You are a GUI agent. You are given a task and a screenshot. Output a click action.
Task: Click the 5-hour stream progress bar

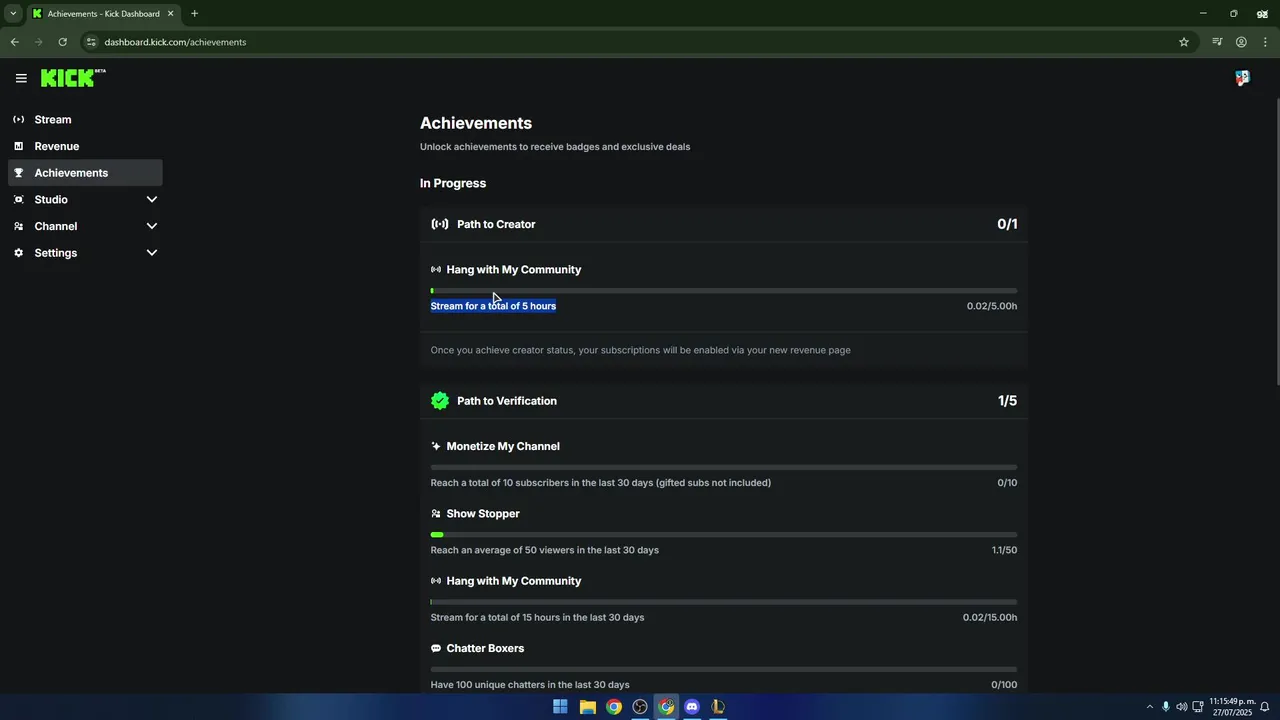(724, 291)
